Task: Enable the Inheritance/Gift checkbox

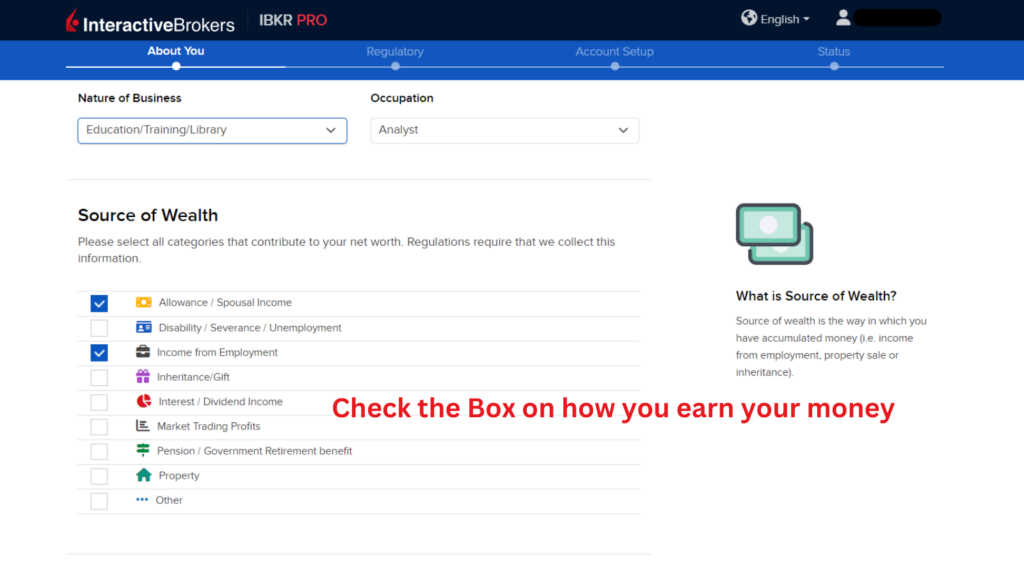Action: (x=99, y=377)
